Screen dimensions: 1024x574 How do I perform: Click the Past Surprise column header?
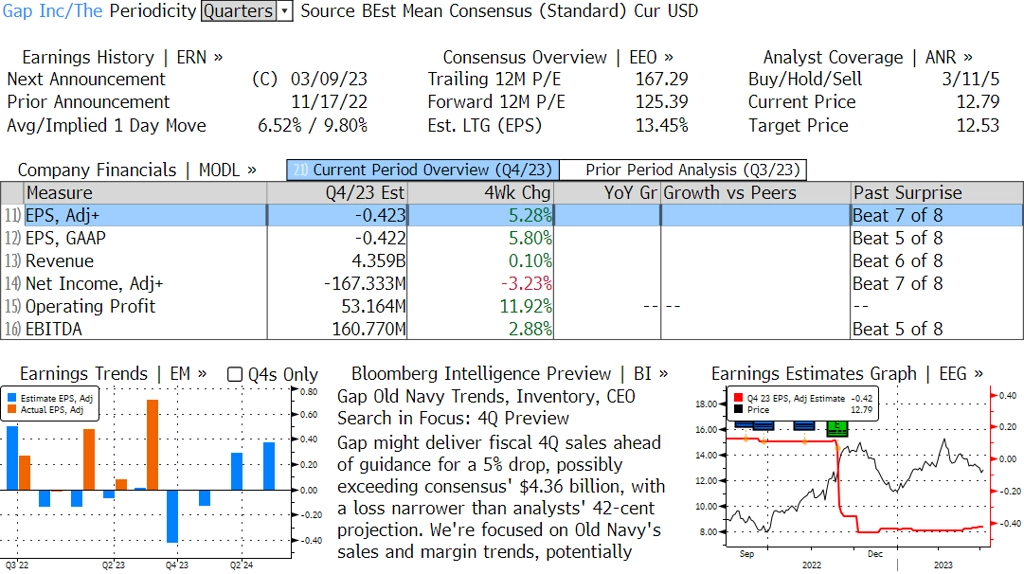pos(937,193)
